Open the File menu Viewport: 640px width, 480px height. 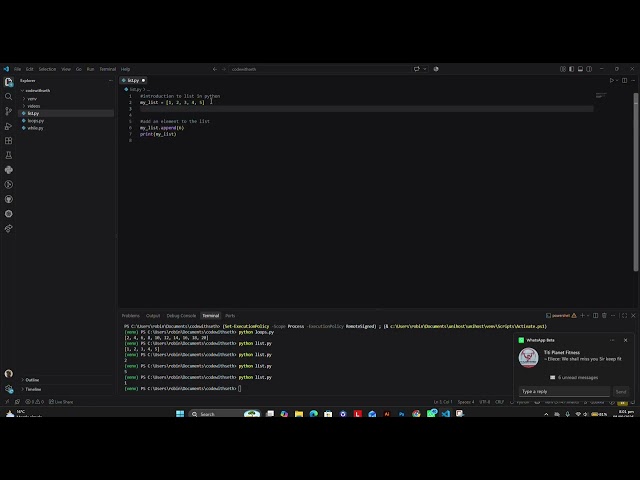pos(18,69)
